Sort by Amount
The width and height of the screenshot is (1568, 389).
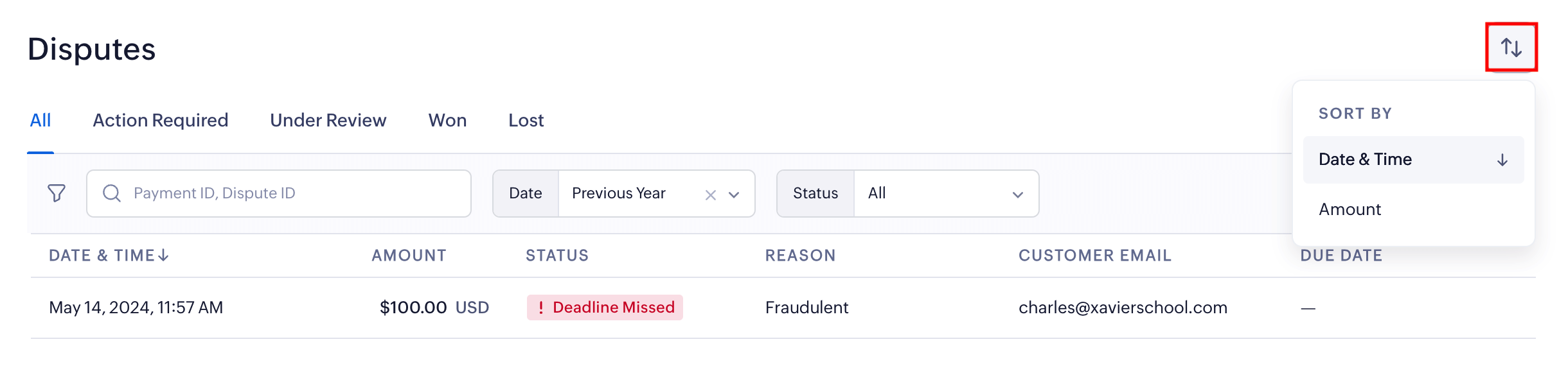(x=1350, y=209)
